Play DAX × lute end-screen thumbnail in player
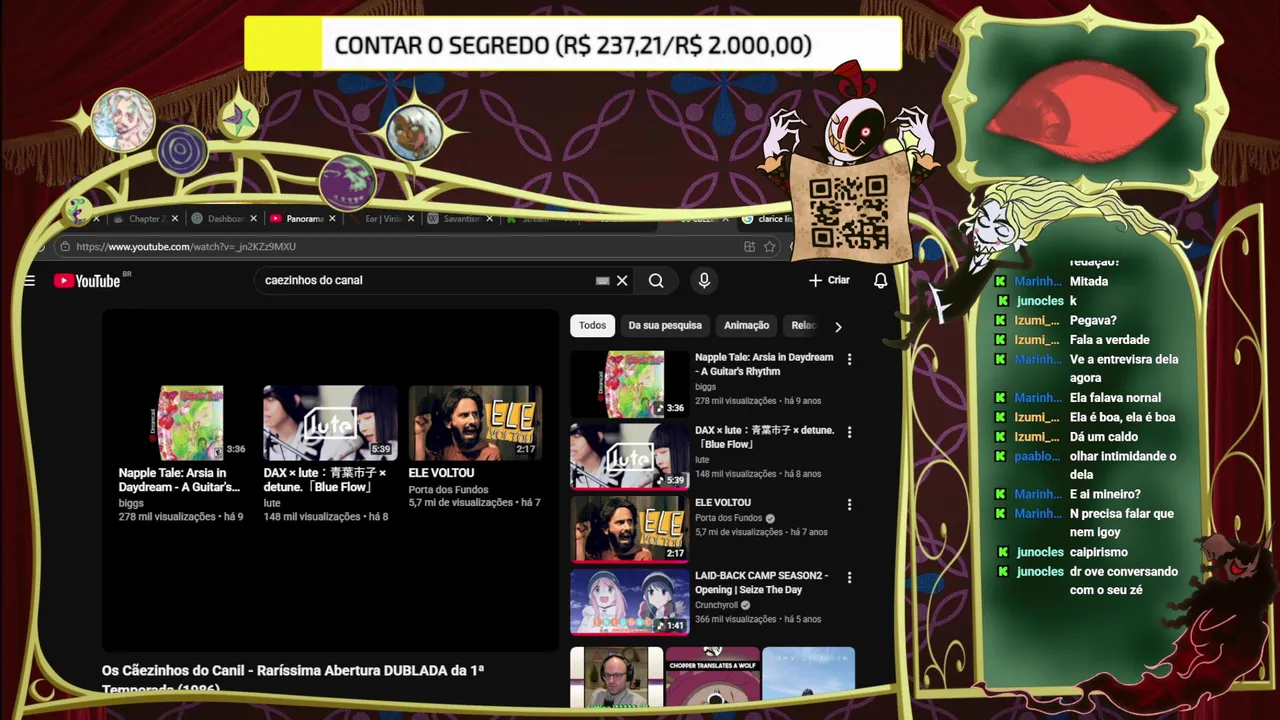The width and height of the screenshot is (1280, 720). point(330,422)
